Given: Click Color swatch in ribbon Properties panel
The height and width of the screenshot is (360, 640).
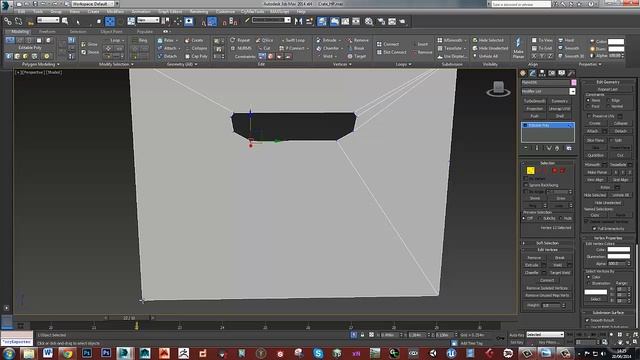Looking at the screenshot, I should tap(616, 42).
